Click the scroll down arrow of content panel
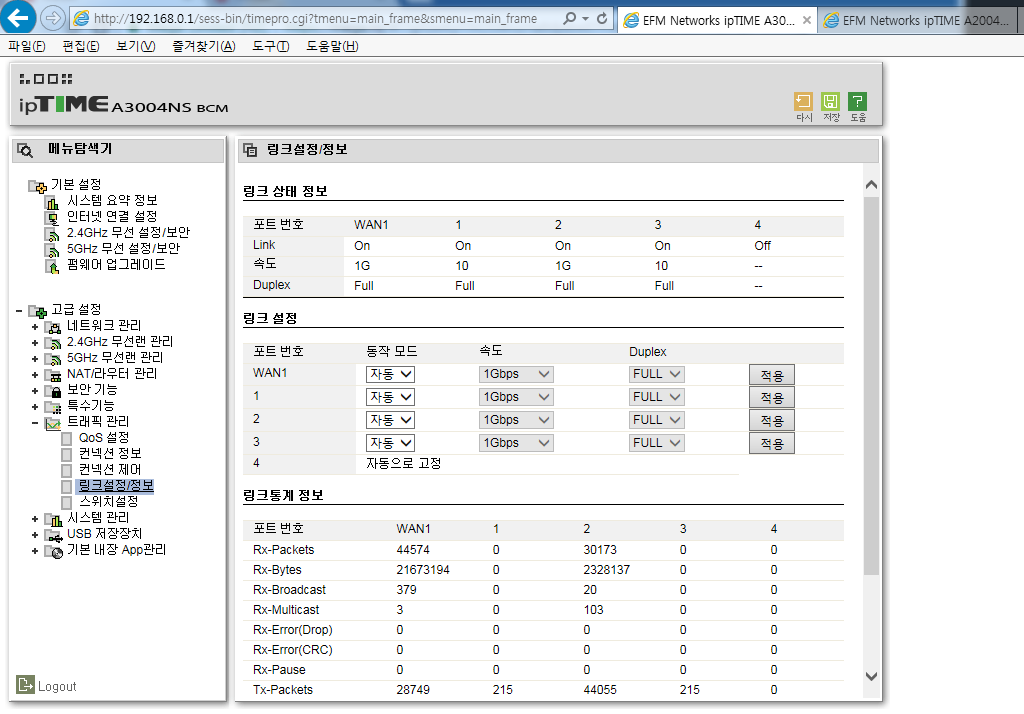The width and height of the screenshot is (1024, 714). pos(871,677)
